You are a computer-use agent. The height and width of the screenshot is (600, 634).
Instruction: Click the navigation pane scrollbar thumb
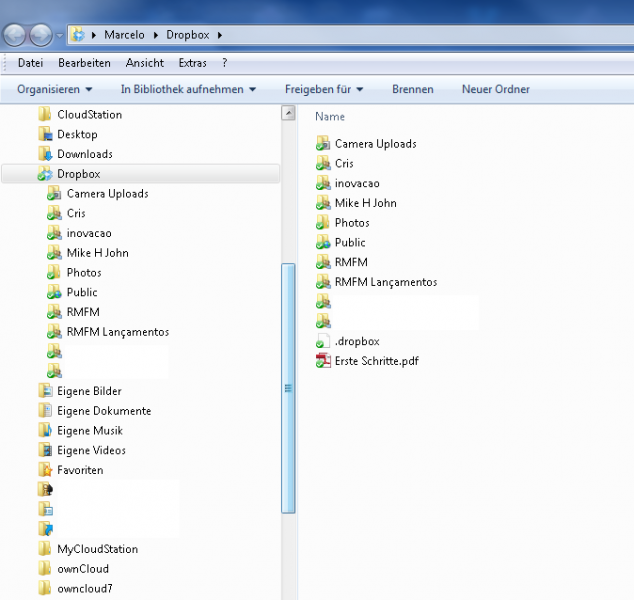coord(288,388)
